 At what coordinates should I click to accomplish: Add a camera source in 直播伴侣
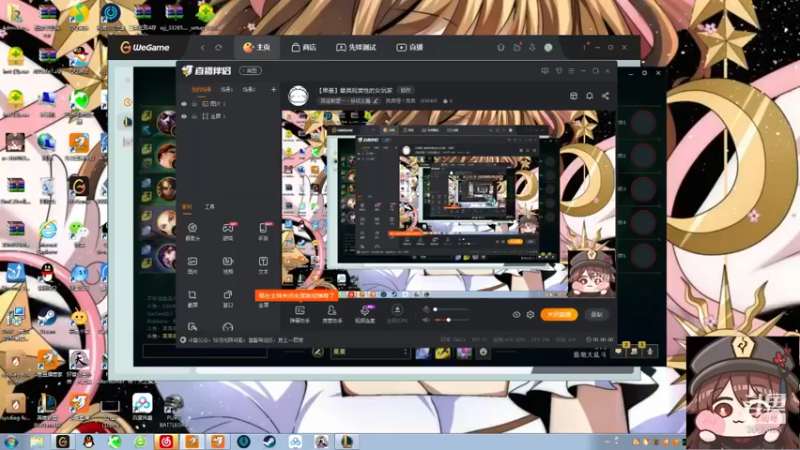click(192, 231)
